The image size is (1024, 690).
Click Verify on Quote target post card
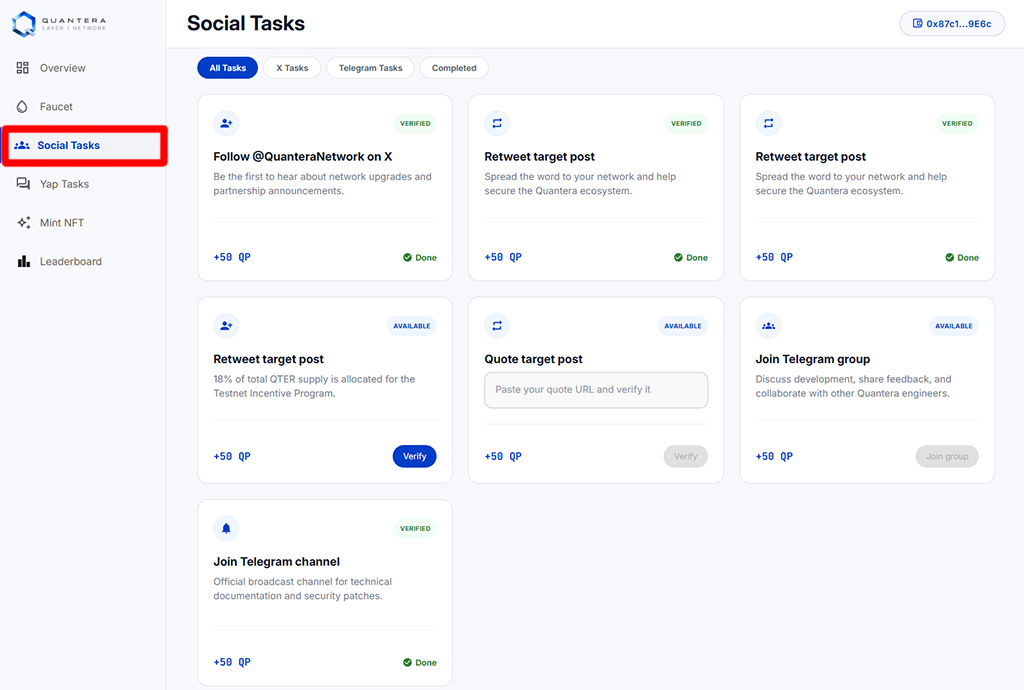(x=685, y=456)
